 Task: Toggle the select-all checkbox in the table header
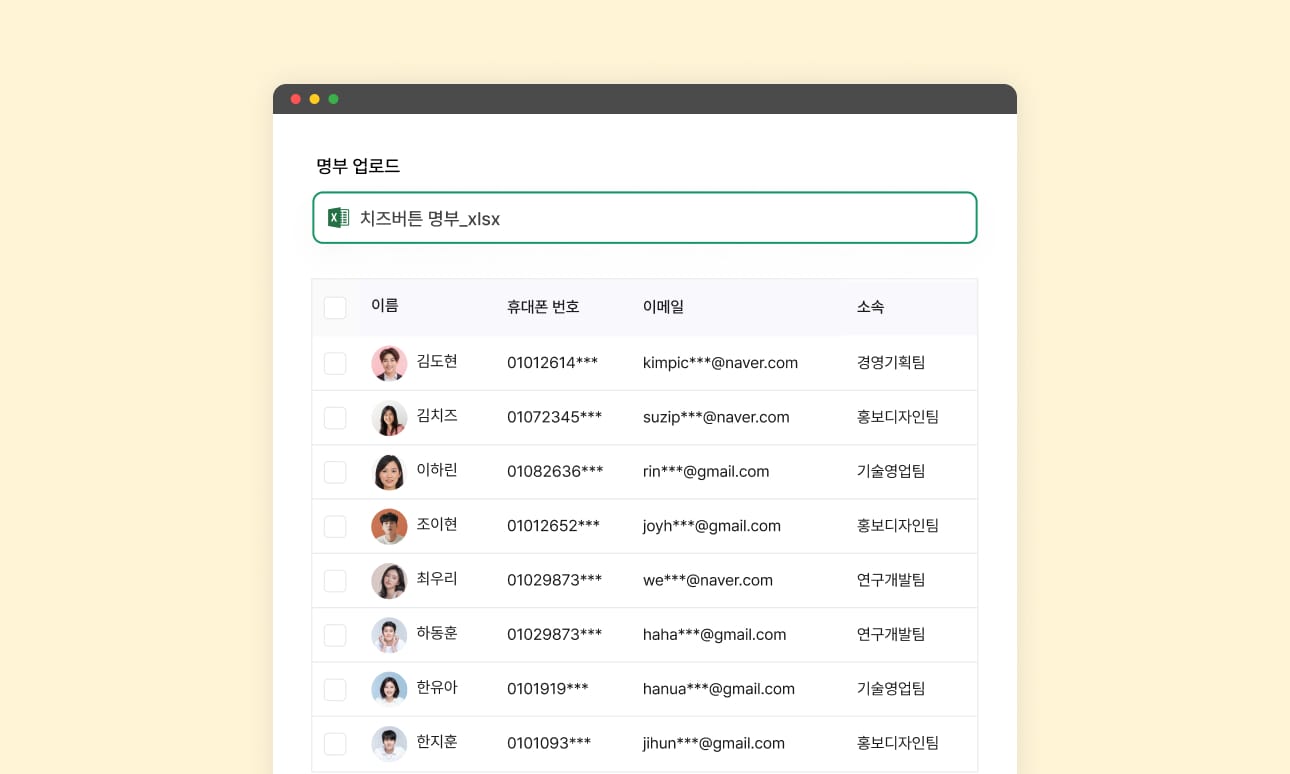[x=335, y=308]
